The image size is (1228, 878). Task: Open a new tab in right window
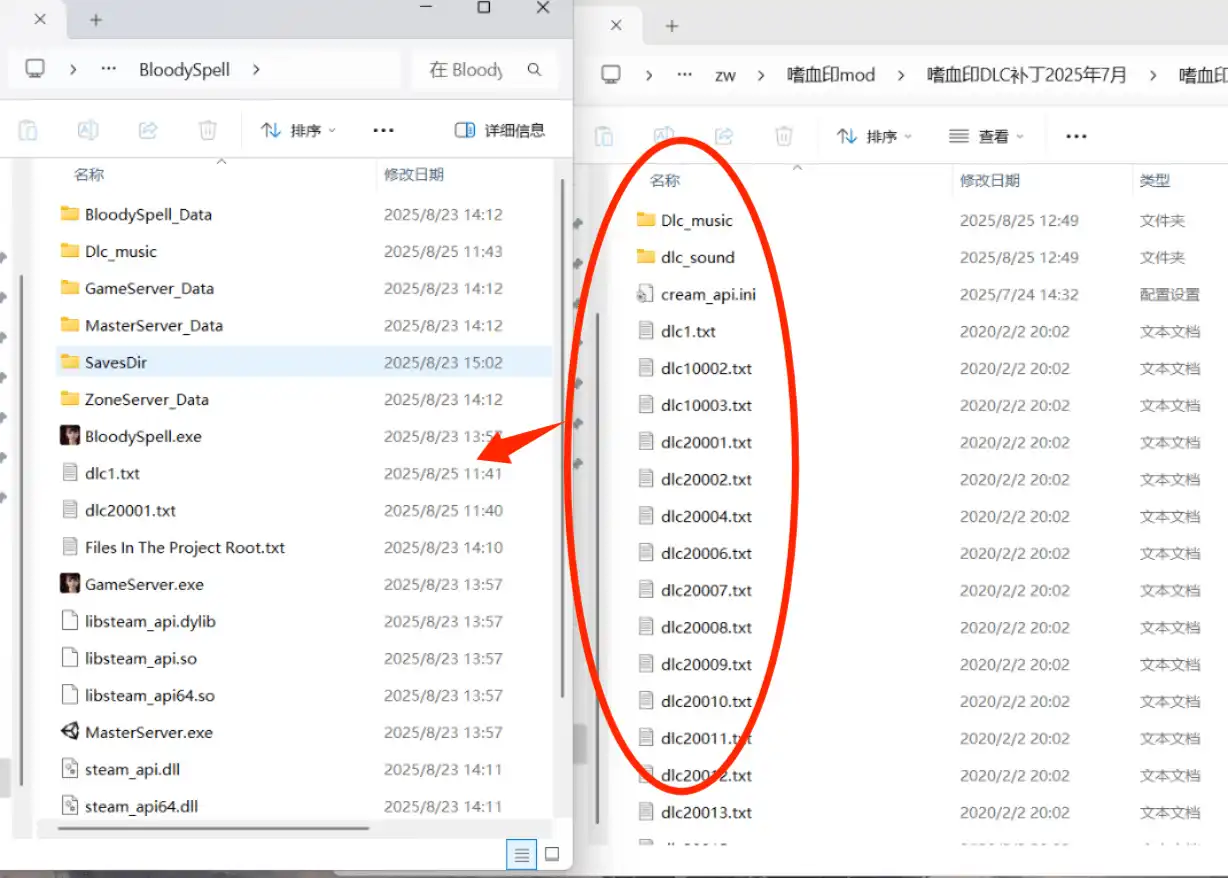tap(672, 26)
